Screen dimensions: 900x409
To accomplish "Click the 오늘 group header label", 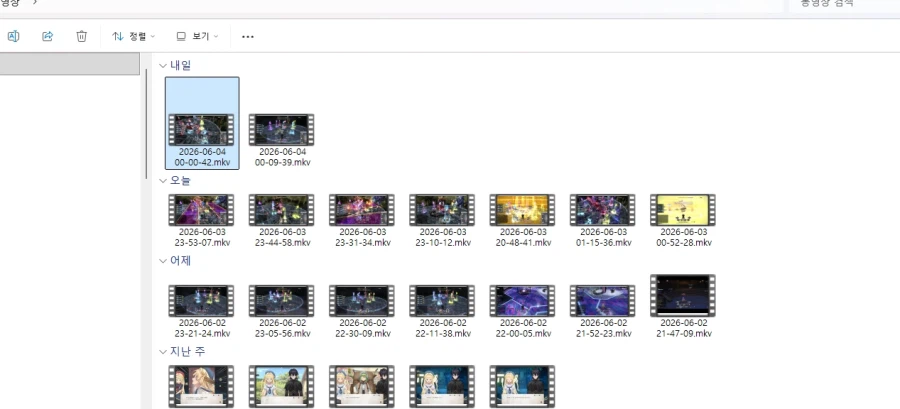I will [x=181, y=181].
